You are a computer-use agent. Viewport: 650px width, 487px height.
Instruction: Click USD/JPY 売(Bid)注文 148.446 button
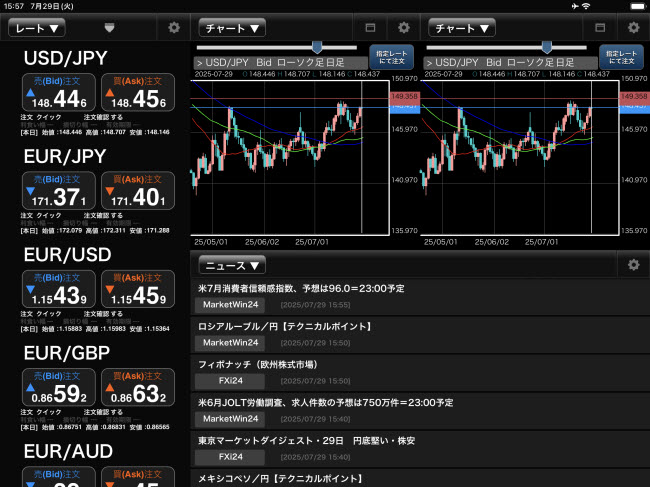click(59, 92)
